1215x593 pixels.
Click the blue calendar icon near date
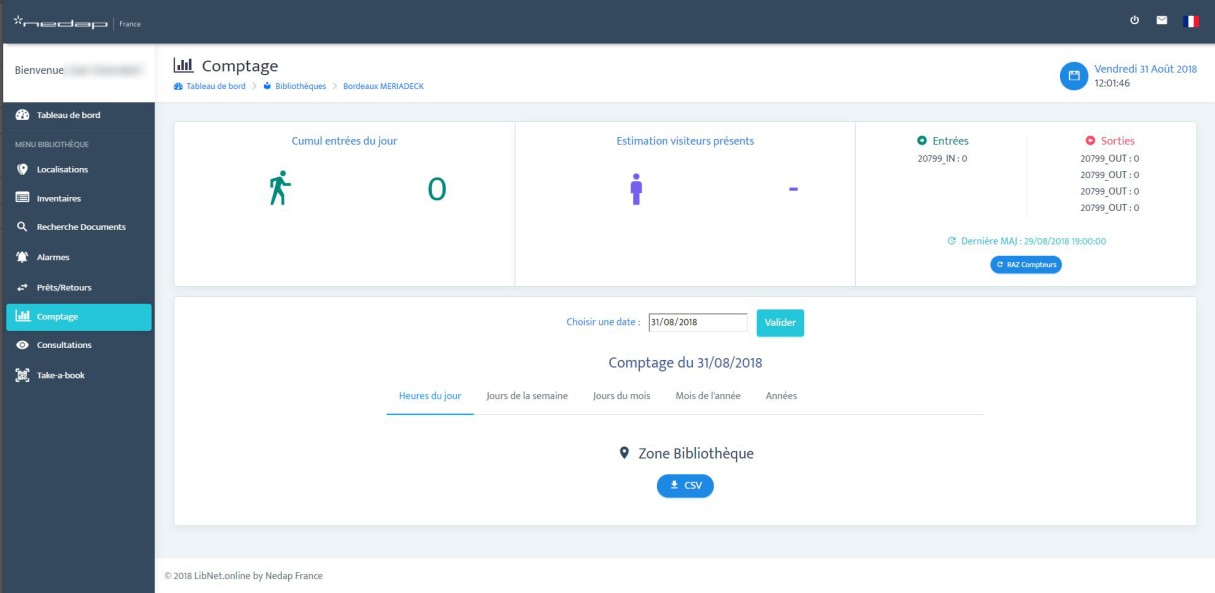coord(1072,76)
